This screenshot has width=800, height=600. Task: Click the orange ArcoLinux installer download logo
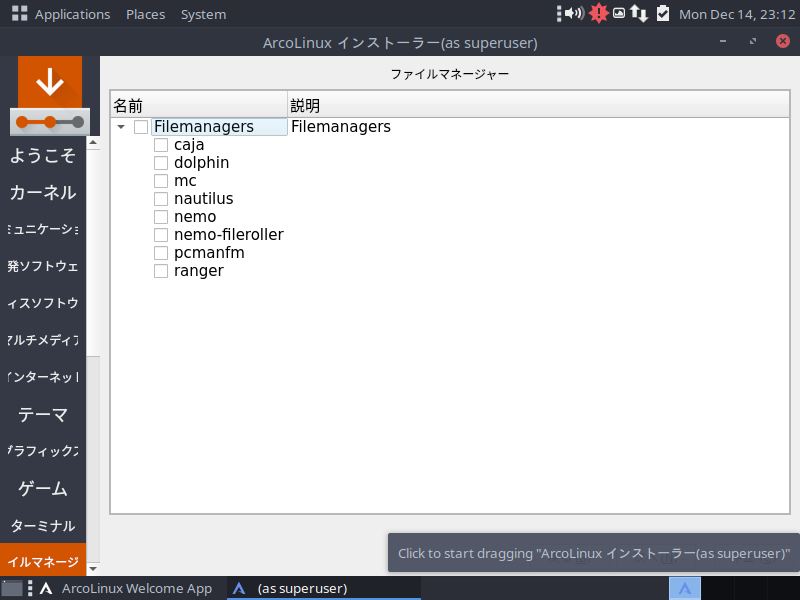coord(49,95)
